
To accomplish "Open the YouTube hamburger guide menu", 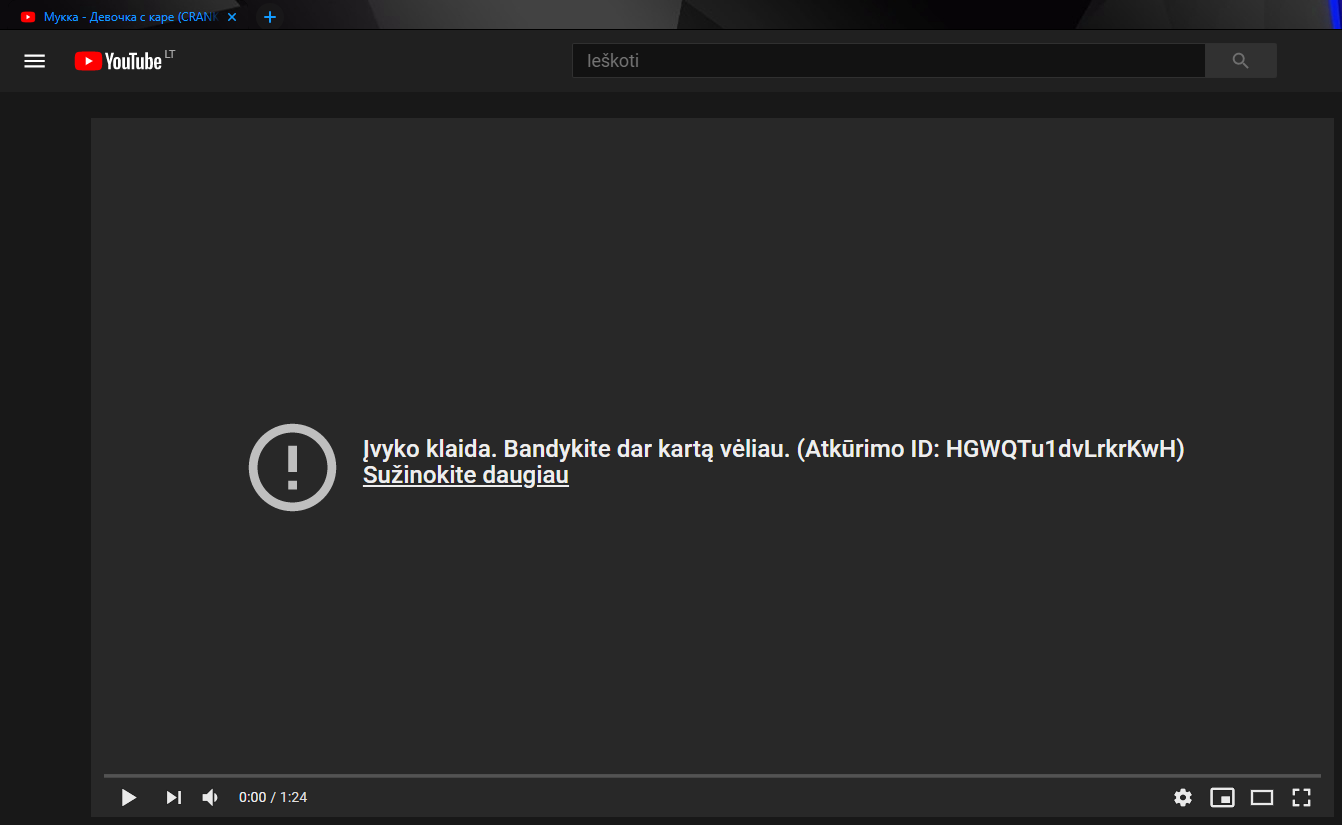I will (x=35, y=61).
